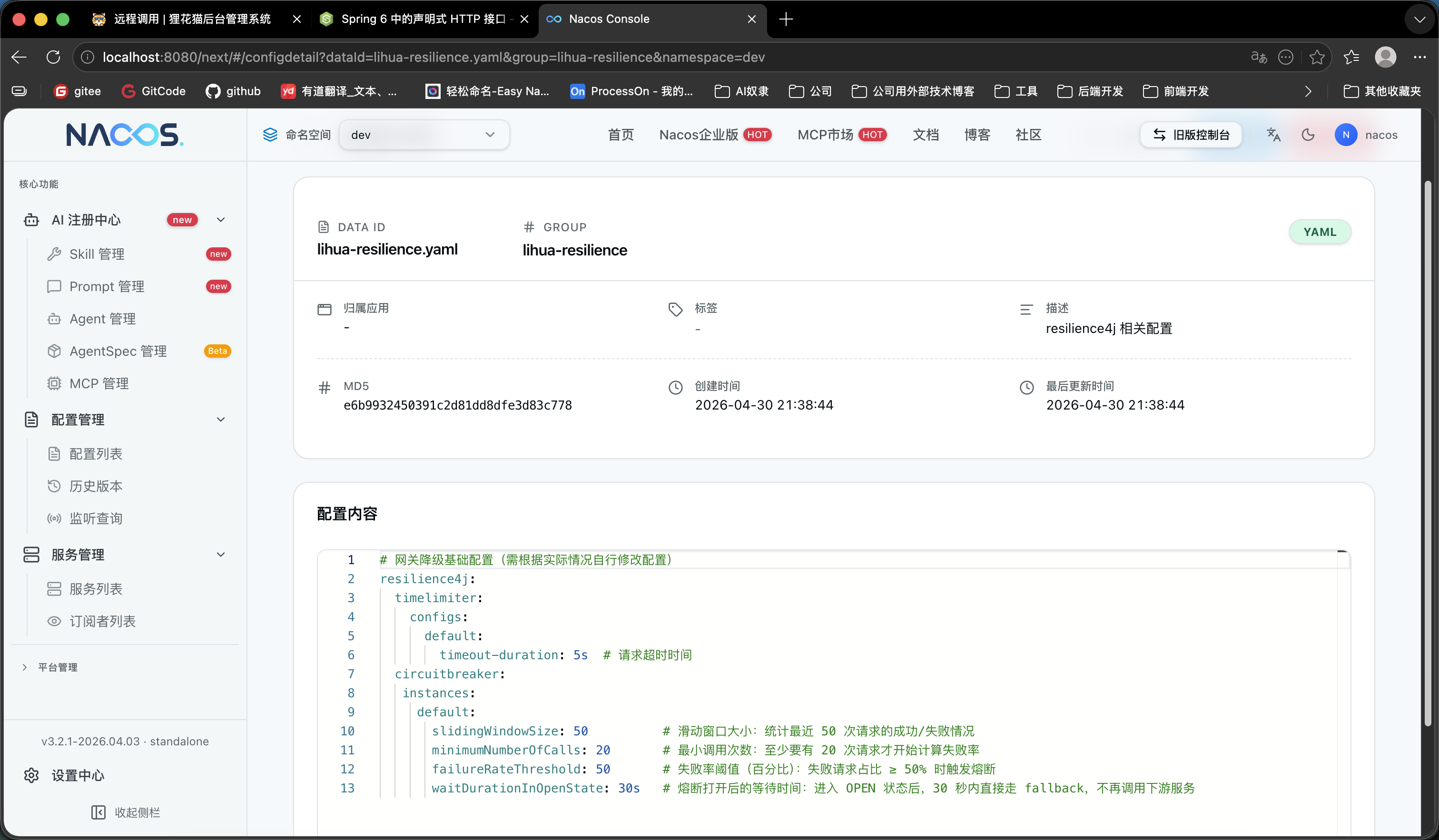Open the github bookmark
This screenshot has height=840, width=1439.
(233, 91)
